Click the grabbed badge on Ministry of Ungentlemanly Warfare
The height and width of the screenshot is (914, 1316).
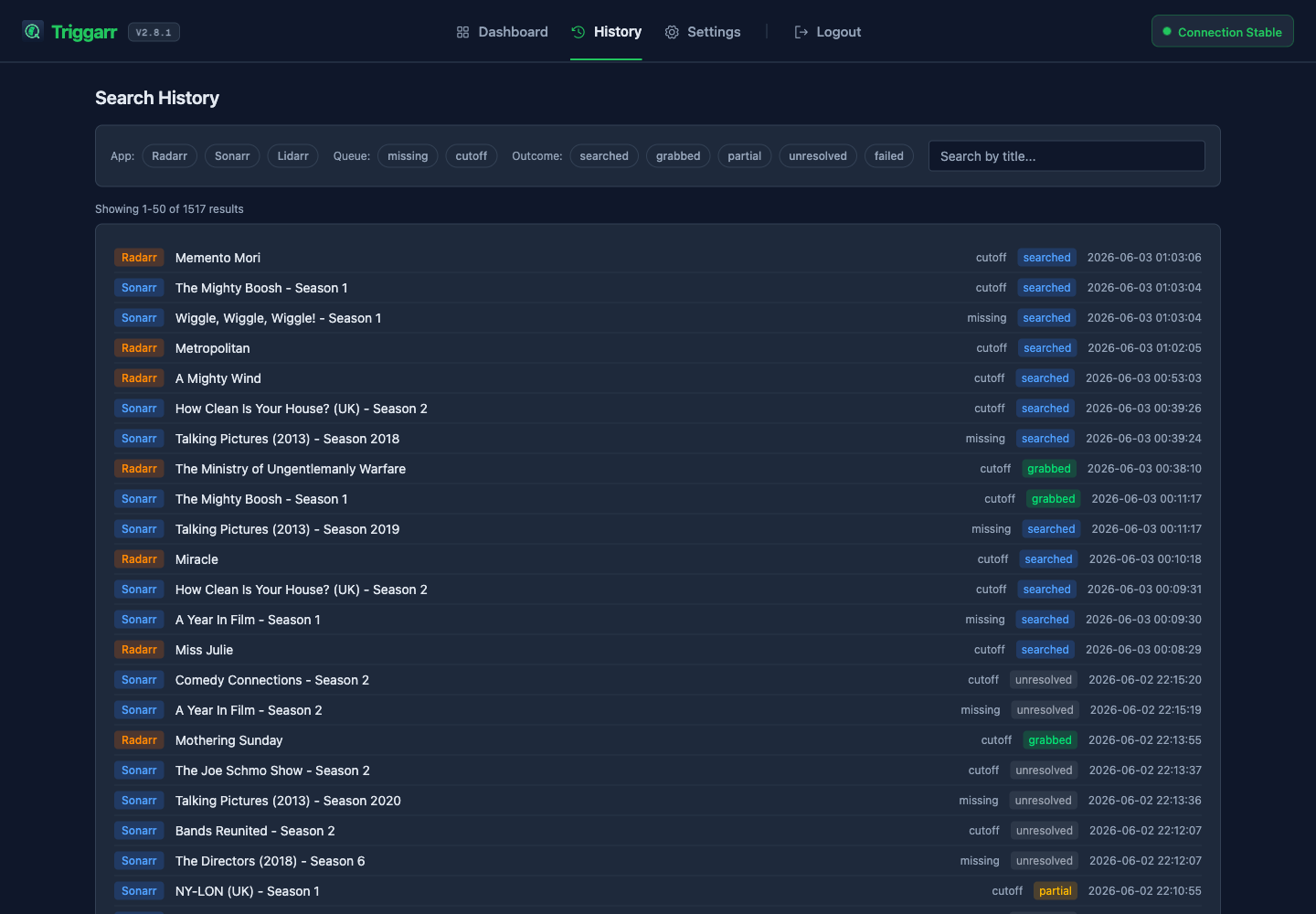tap(1049, 469)
